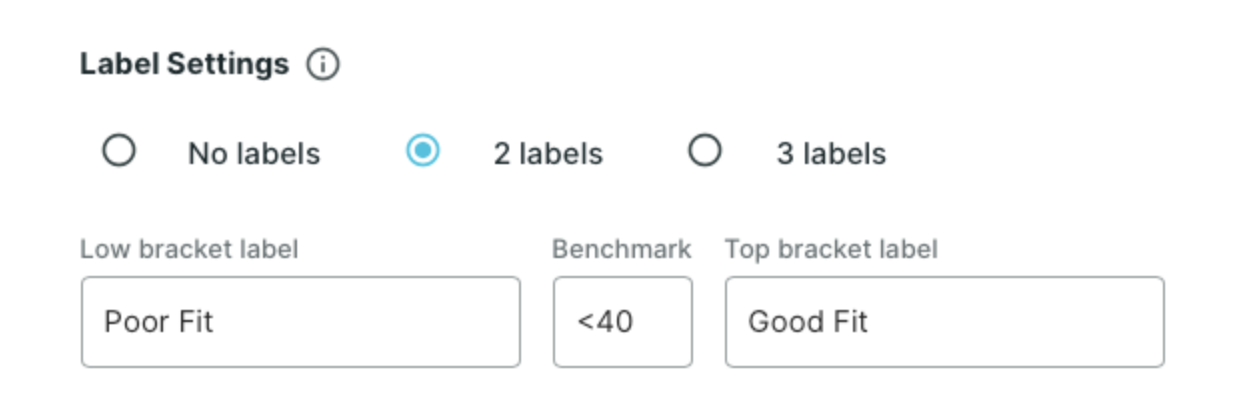Click the "Low bracket label" caption
The height and width of the screenshot is (410, 1252).
(189, 249)
